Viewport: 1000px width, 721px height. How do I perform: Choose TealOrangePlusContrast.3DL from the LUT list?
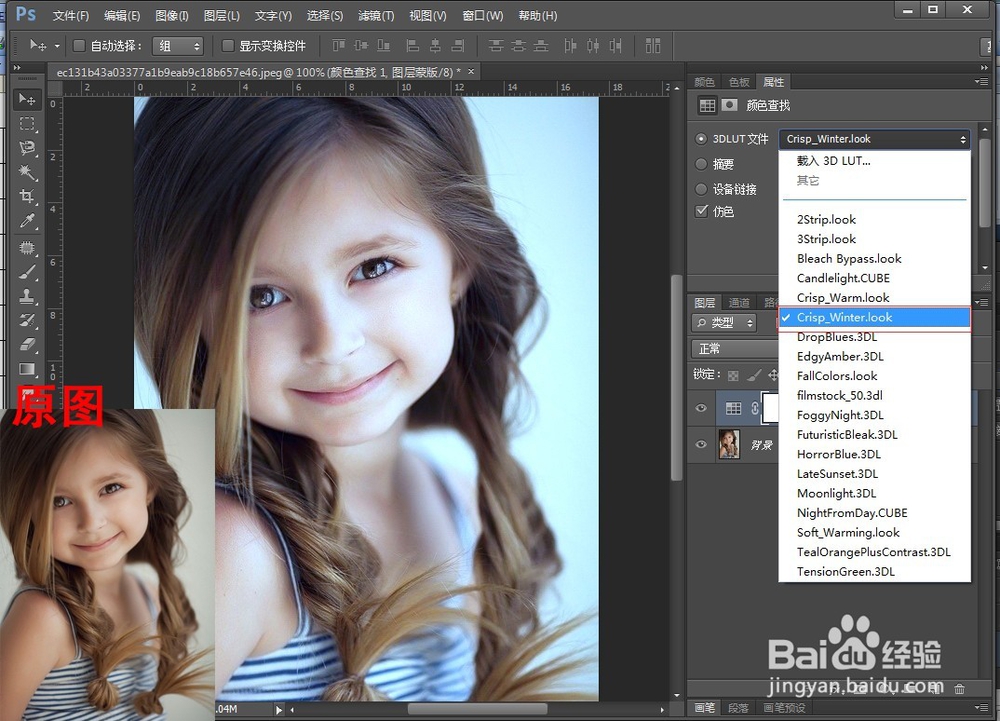(873, 552)
